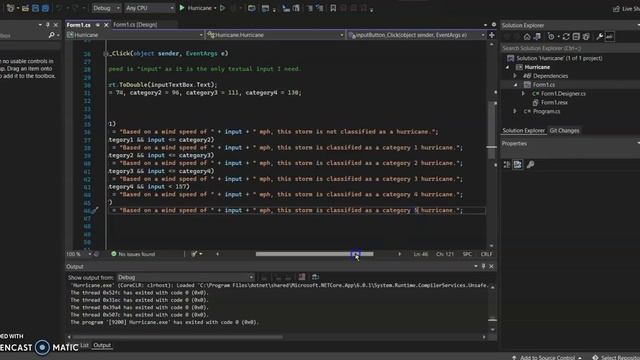Image resolution: width=640 pixels, height=360 pixels.
Task: Pin the Output panel
Action: (484, 267)
